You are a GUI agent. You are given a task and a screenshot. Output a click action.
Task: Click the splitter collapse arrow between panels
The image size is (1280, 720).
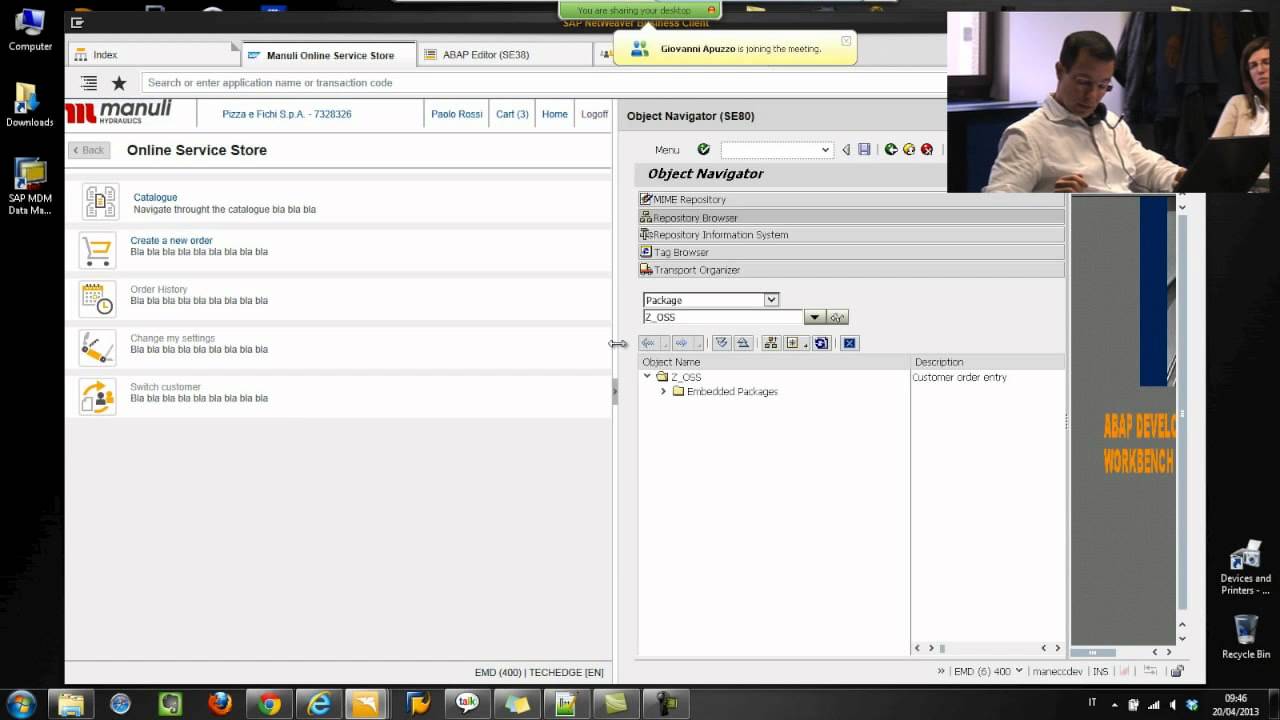pos(615,392)
